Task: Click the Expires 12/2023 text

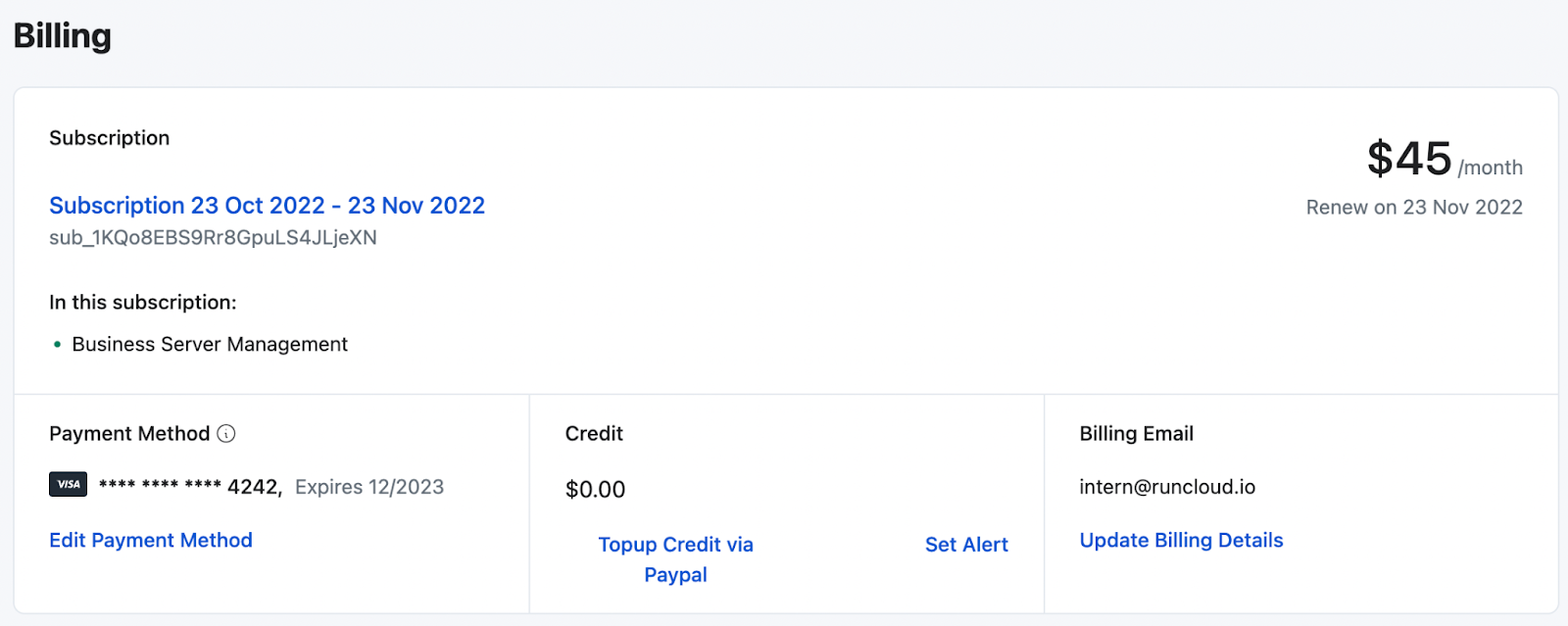Action: coord(369,487)
